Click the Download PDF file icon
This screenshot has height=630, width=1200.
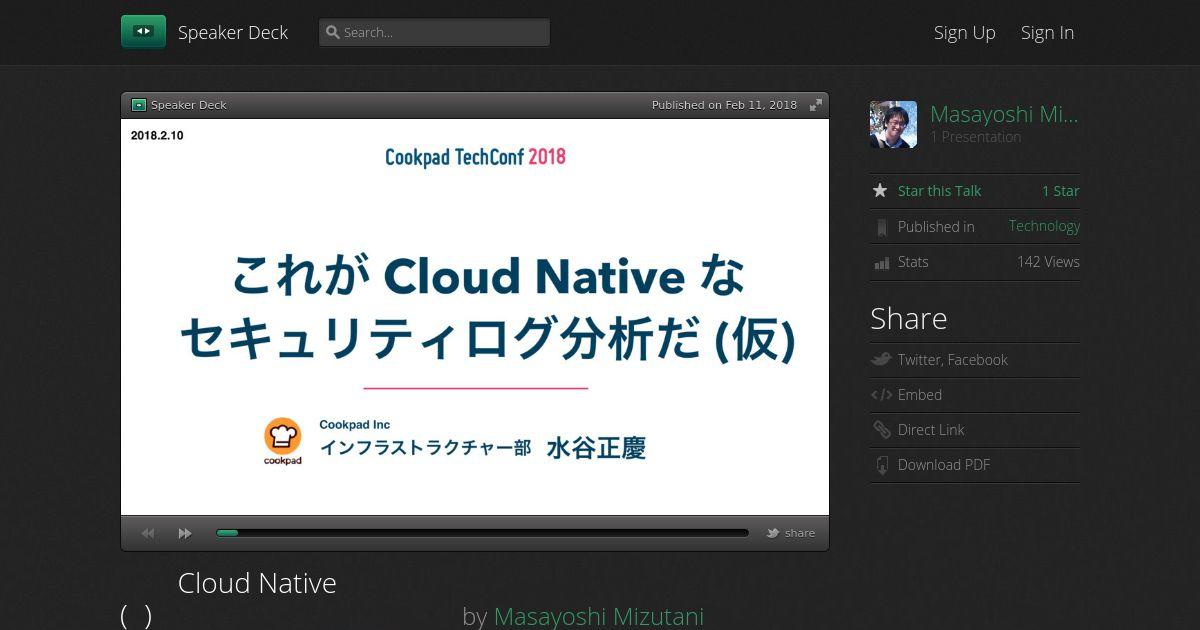pyautogui.click(x=881, y=465)
